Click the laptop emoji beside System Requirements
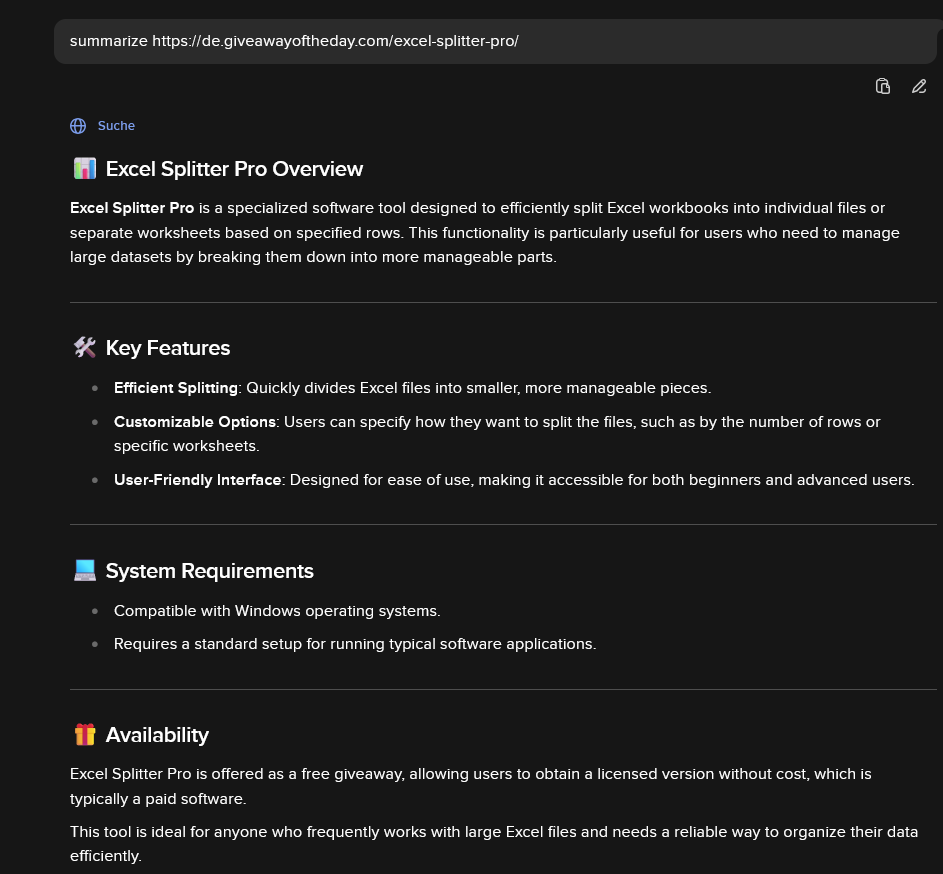Viewport: 943px width, 874px height. [x=85, y=571]
